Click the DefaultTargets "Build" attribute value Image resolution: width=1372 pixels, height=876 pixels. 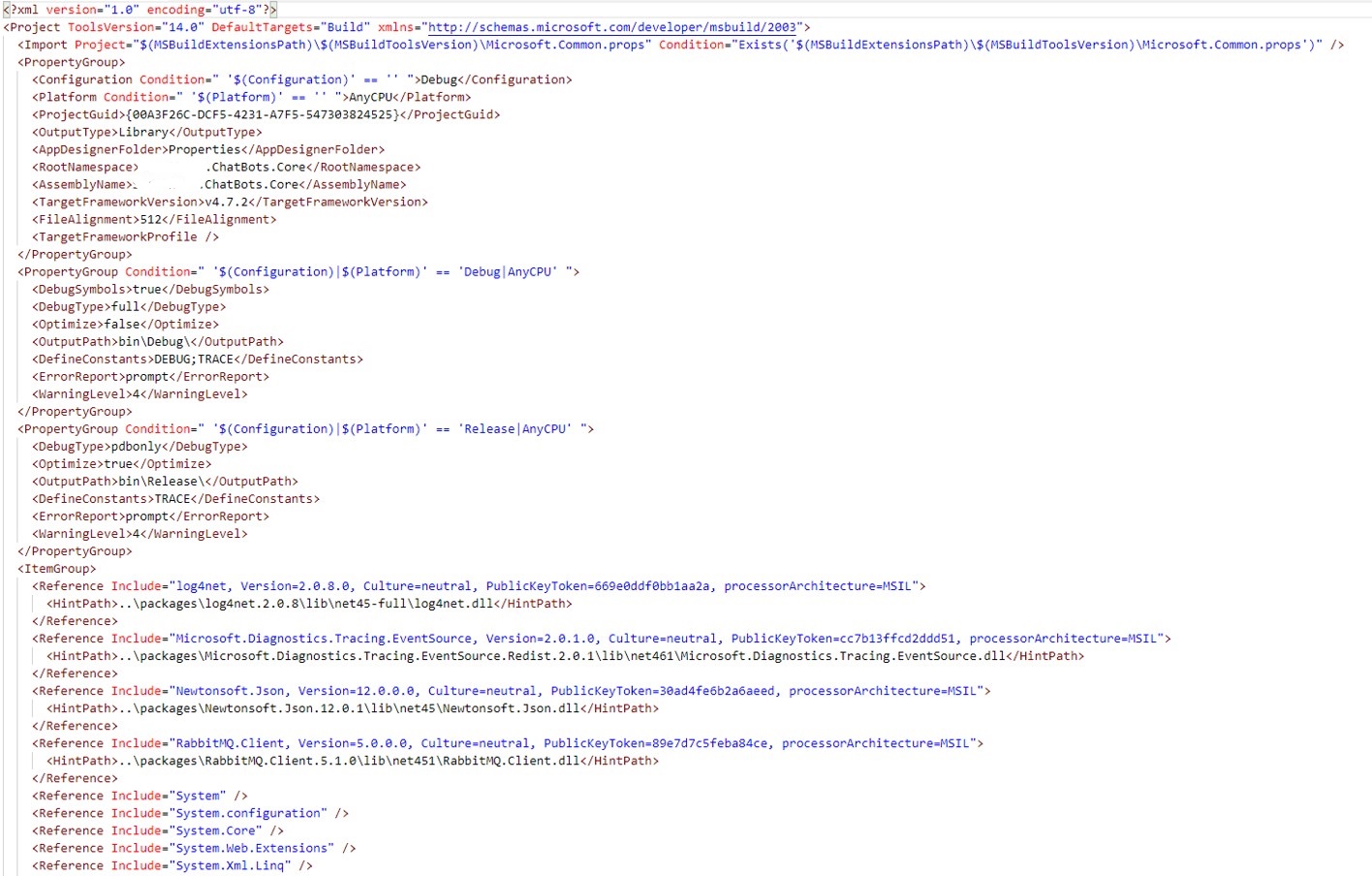(x=345, y=27)
